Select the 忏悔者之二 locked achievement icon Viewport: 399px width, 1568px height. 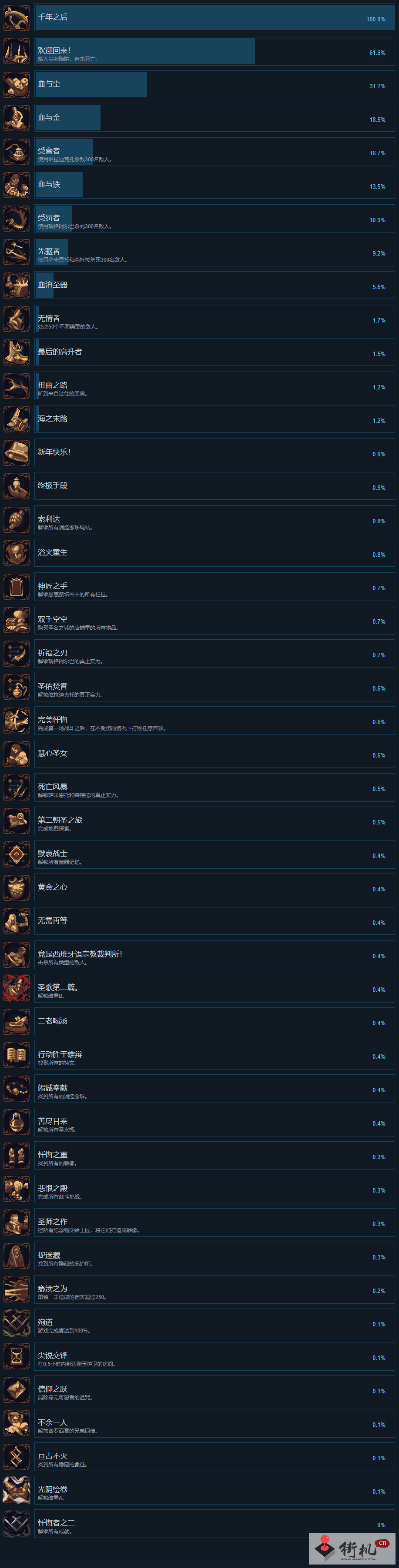17,1524
